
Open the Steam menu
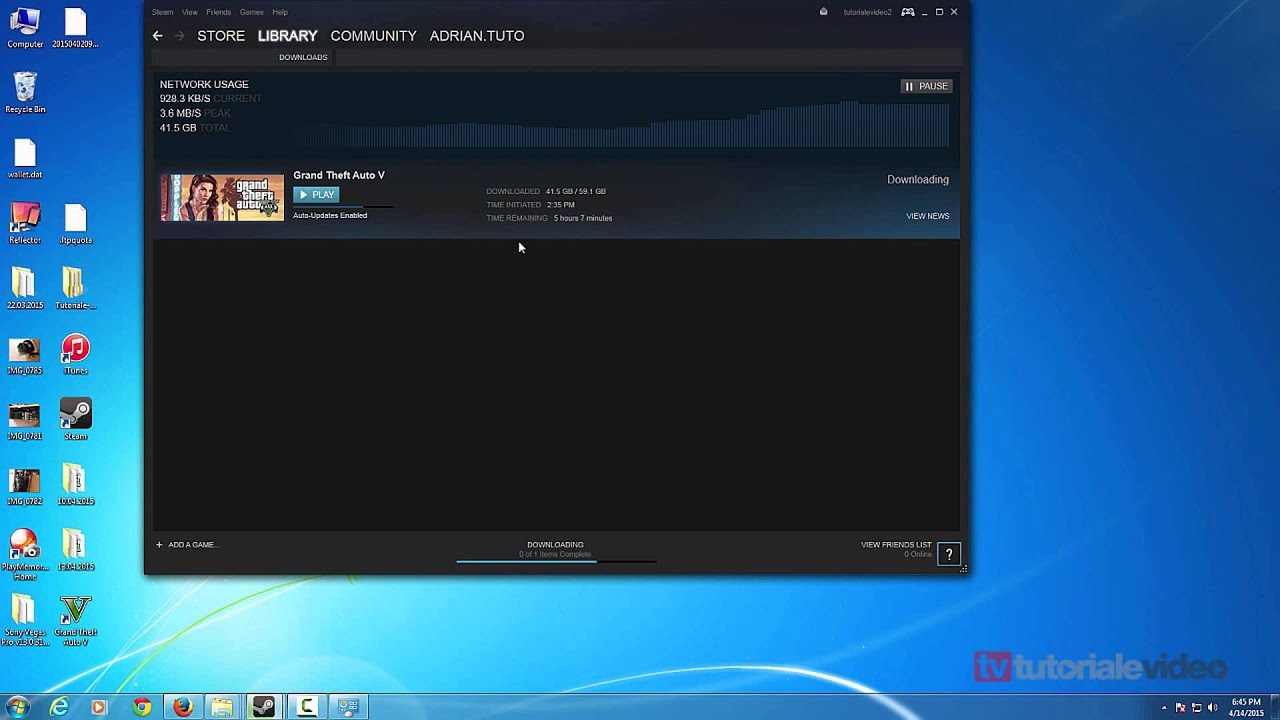[162, 12]
